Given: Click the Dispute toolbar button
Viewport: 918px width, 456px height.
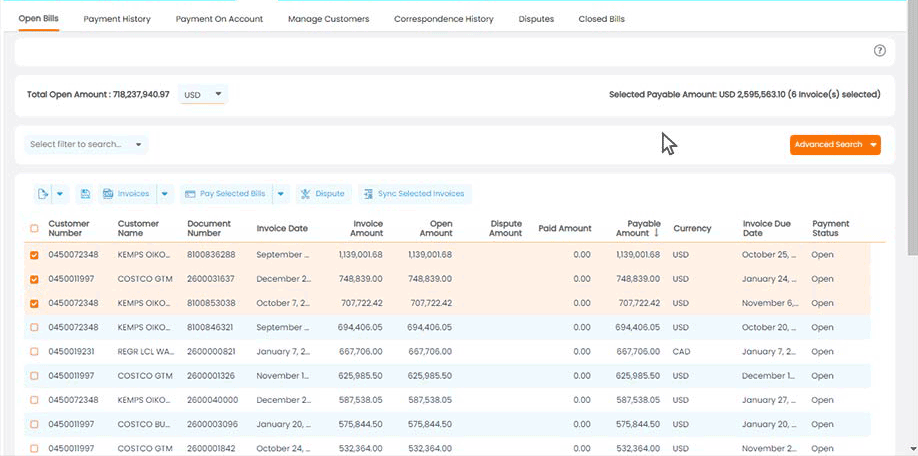Looking at the screenshot, I should pos(322,194).
